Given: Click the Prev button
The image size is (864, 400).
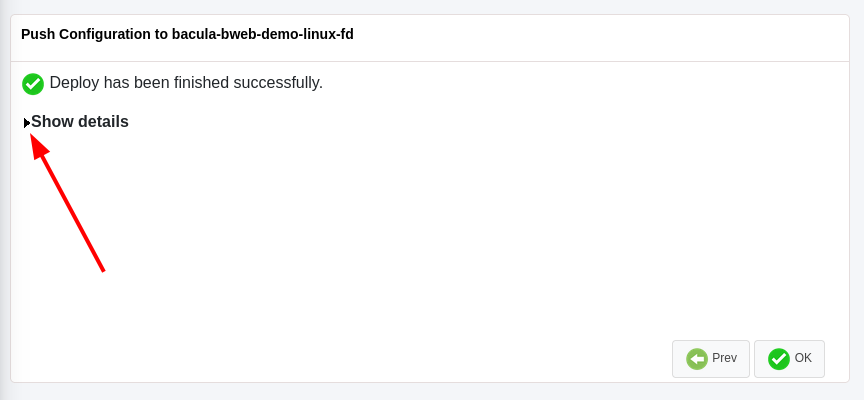Looking at the screenshot, I should click(711, 359).
